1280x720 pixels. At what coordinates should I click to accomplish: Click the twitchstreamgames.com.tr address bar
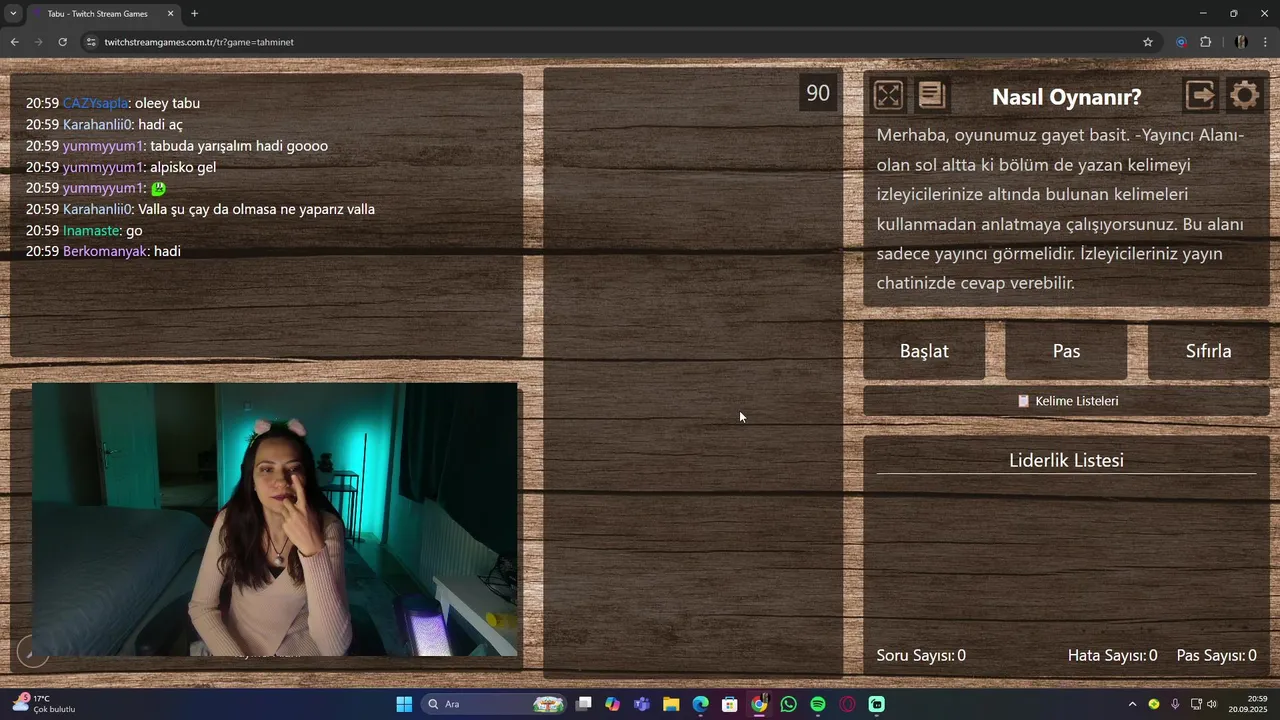click(620, 42)
